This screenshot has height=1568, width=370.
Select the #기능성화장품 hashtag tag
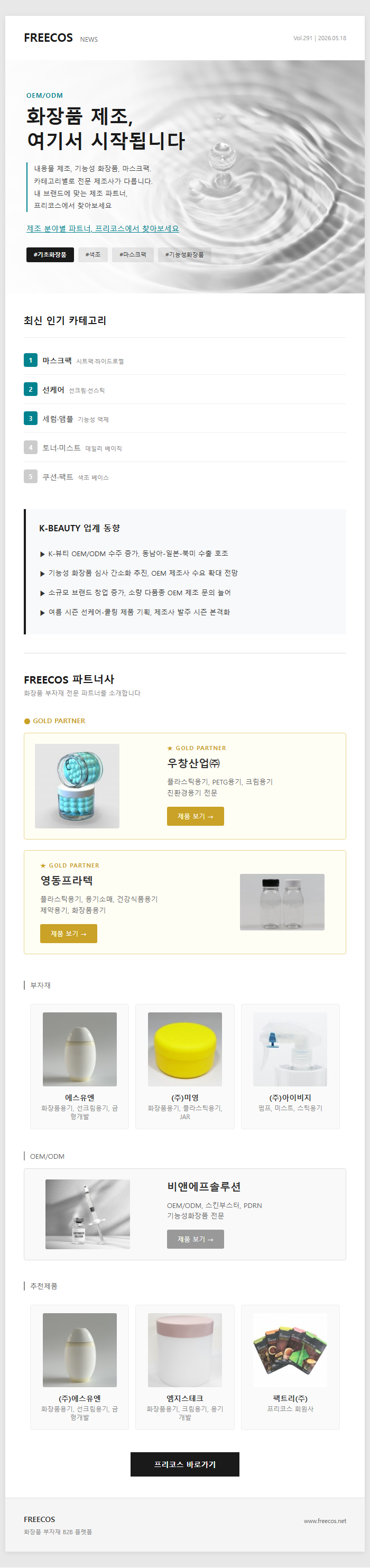pyautogui.click(x=184, y=254)
